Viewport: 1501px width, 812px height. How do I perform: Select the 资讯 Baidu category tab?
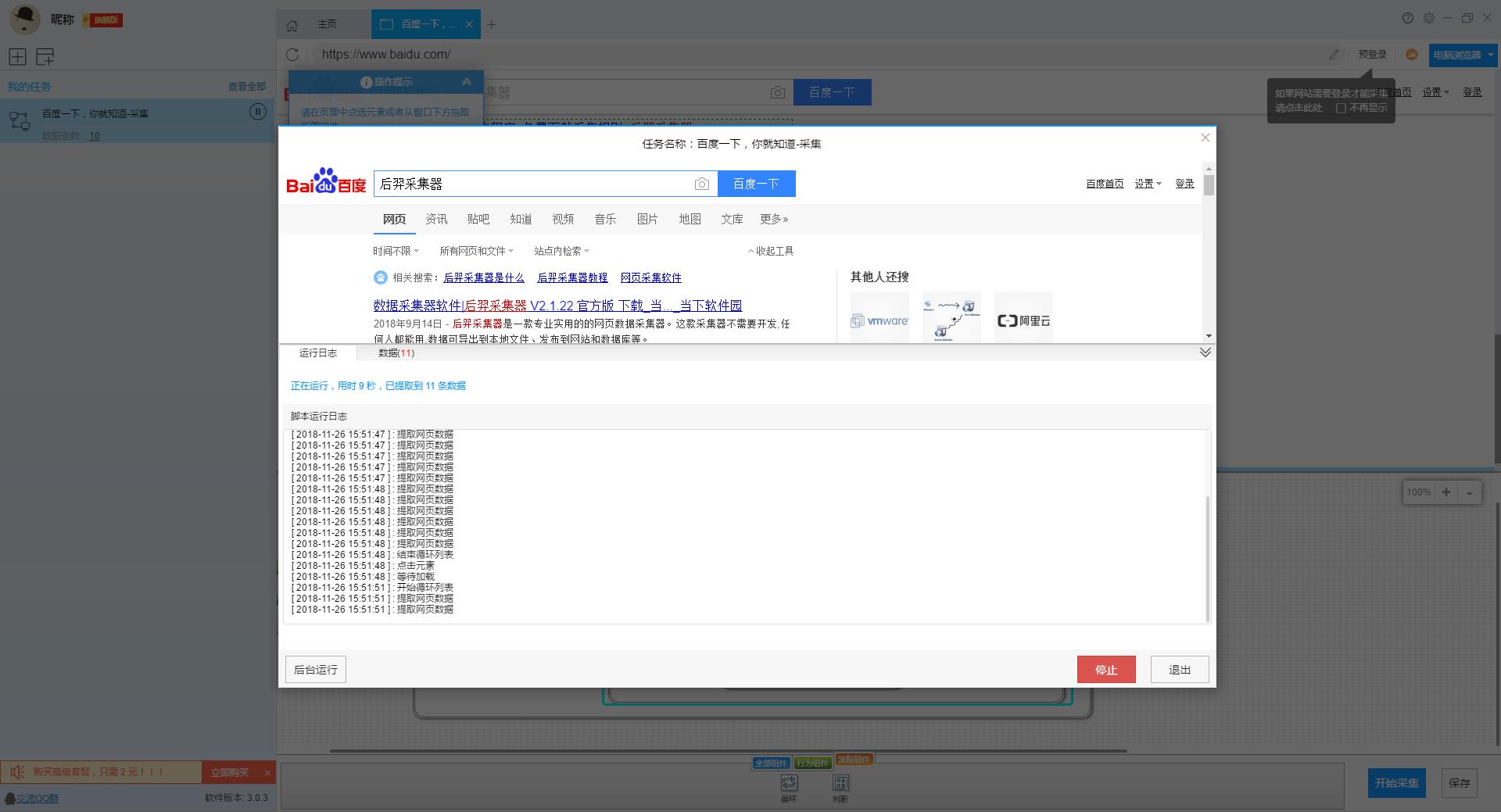[436, 219]
